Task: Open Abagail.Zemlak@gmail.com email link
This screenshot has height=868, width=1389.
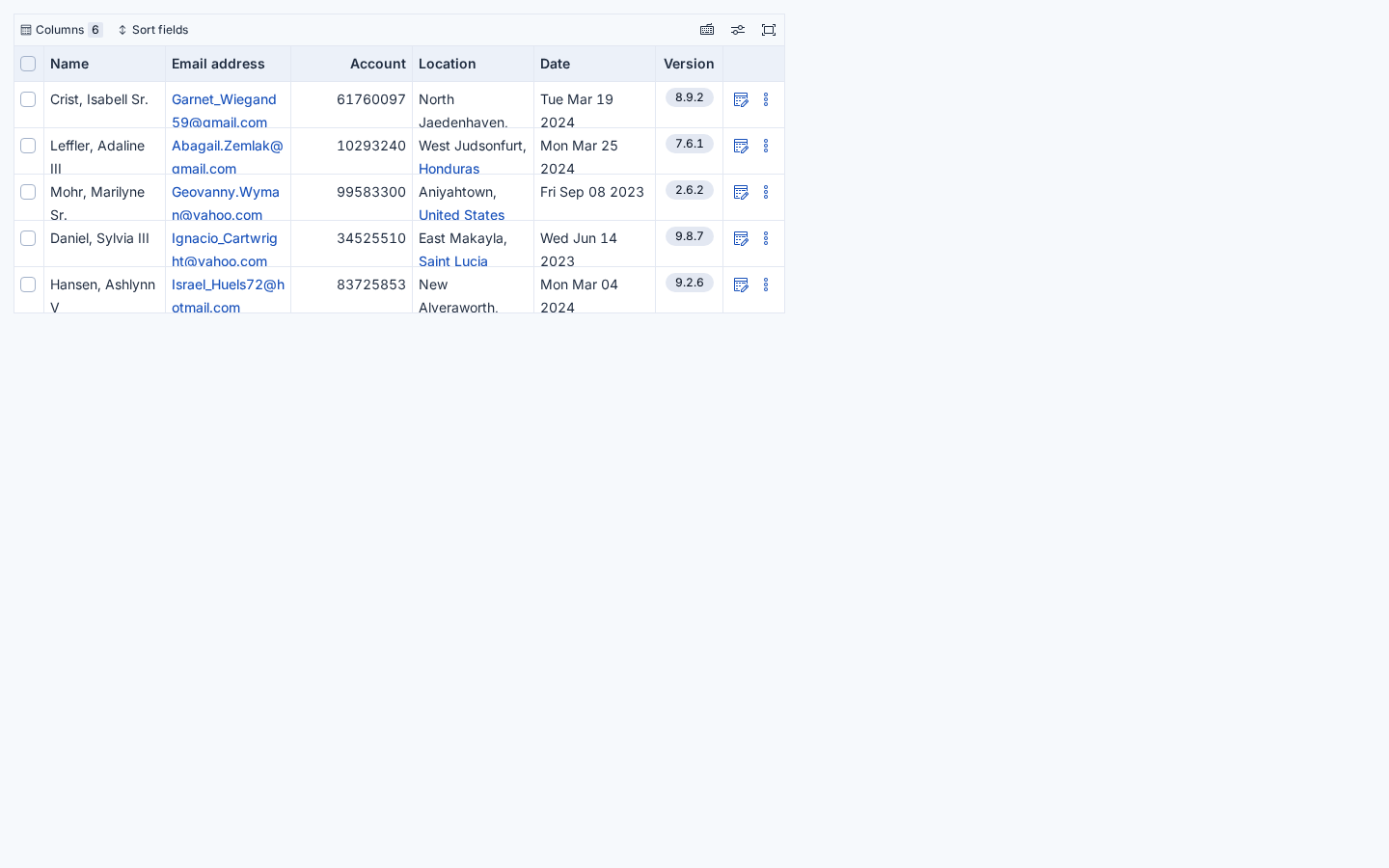Action: pyautogui.click(x=228, y=156)
